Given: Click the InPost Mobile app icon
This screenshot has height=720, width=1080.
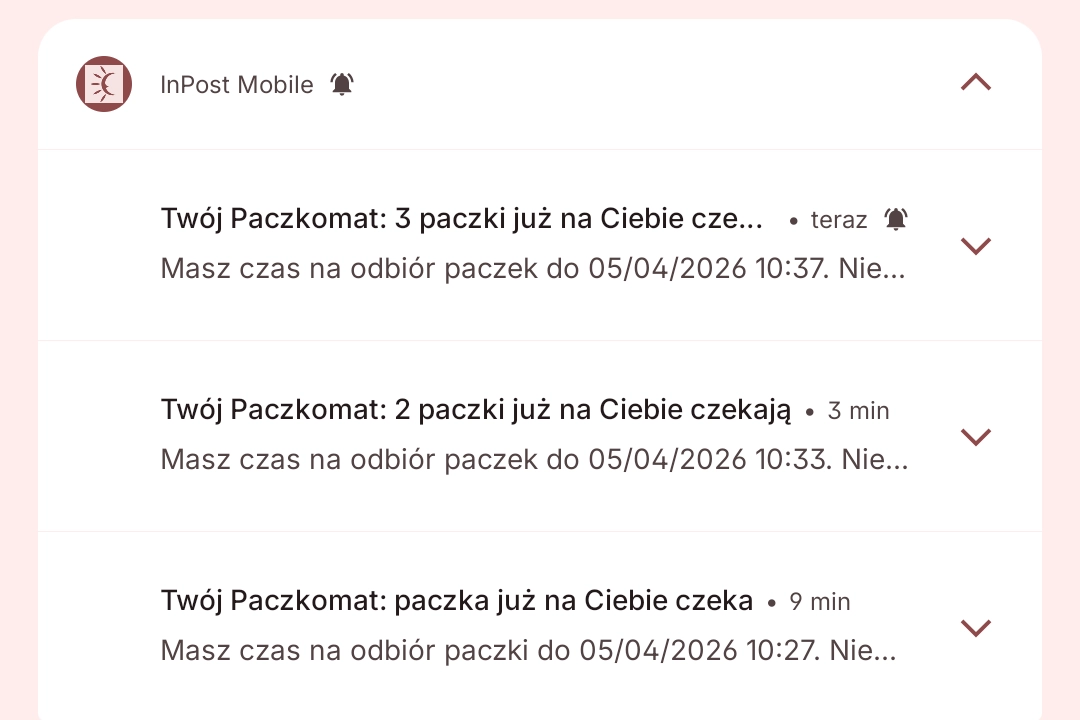Looking at the screenshot, I should (x=104, y=84).
